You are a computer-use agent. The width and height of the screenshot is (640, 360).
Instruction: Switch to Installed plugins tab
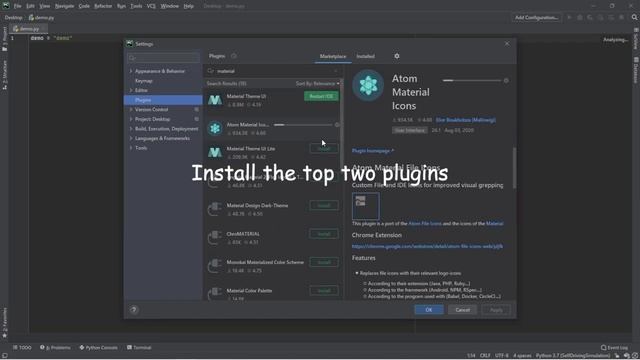tap(365, 56)
